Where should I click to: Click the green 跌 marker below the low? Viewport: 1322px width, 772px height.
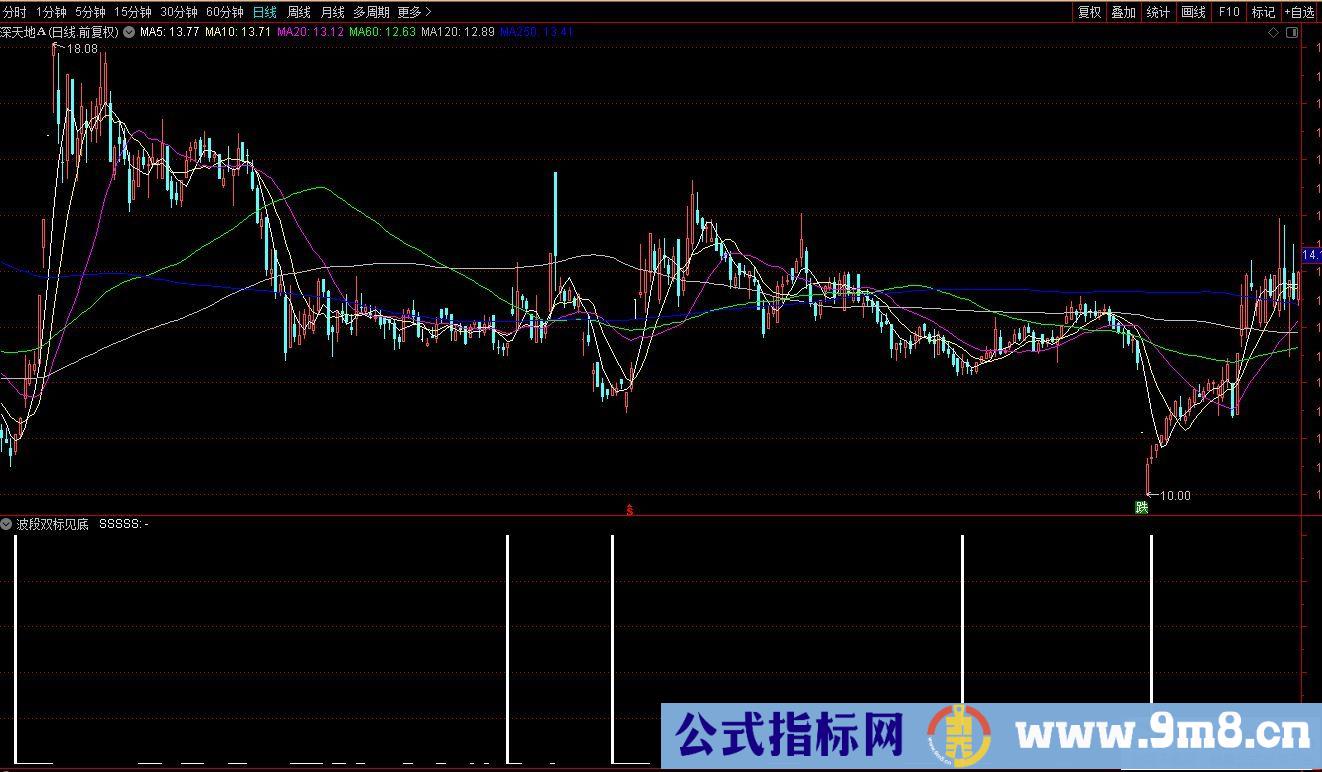(x=1142, y=508)
